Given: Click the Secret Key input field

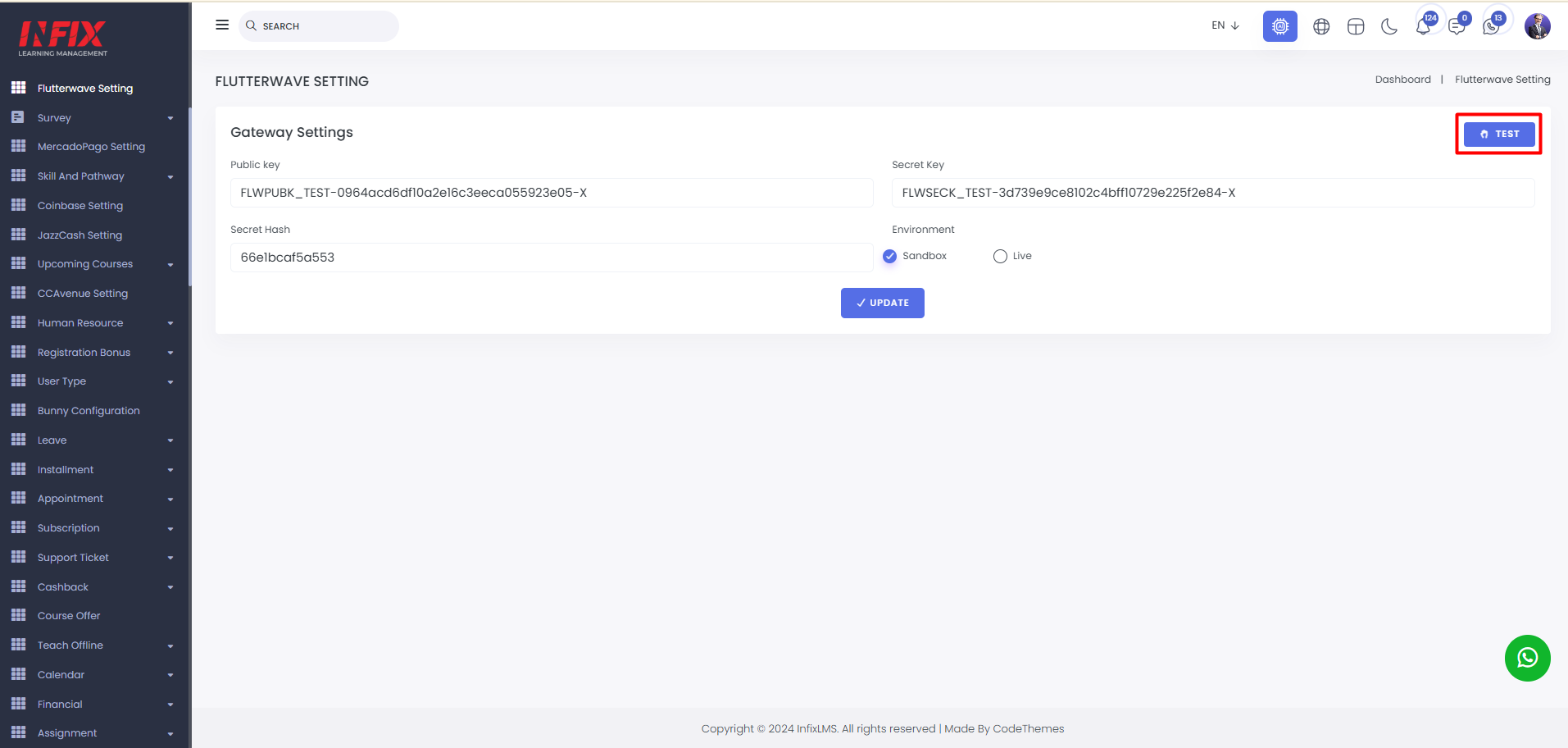Looking at the screenshot, I should 1213,193.
